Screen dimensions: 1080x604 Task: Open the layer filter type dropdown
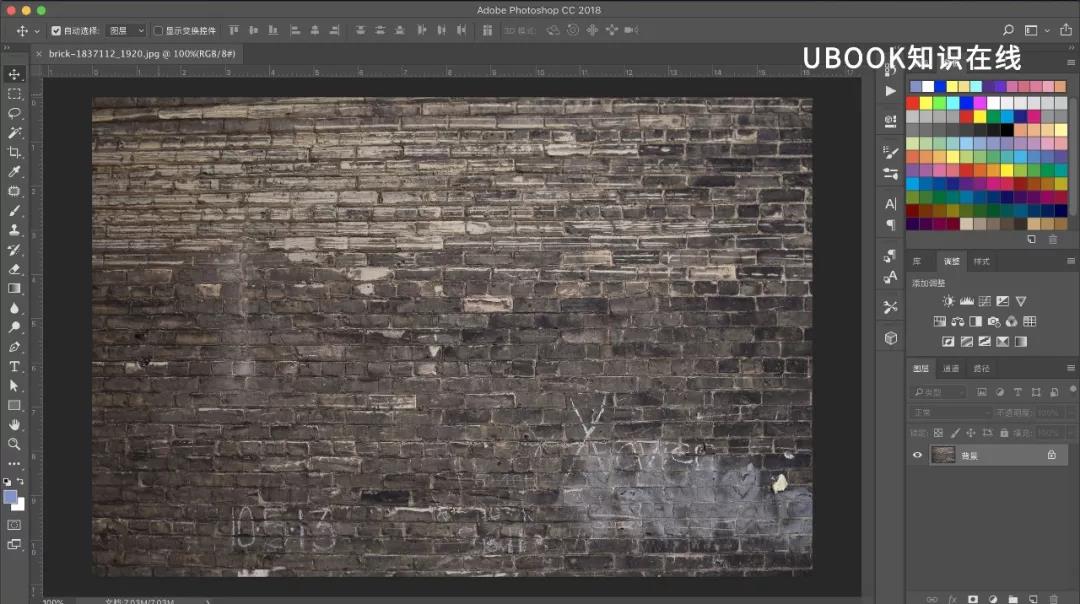pos(938,392)
